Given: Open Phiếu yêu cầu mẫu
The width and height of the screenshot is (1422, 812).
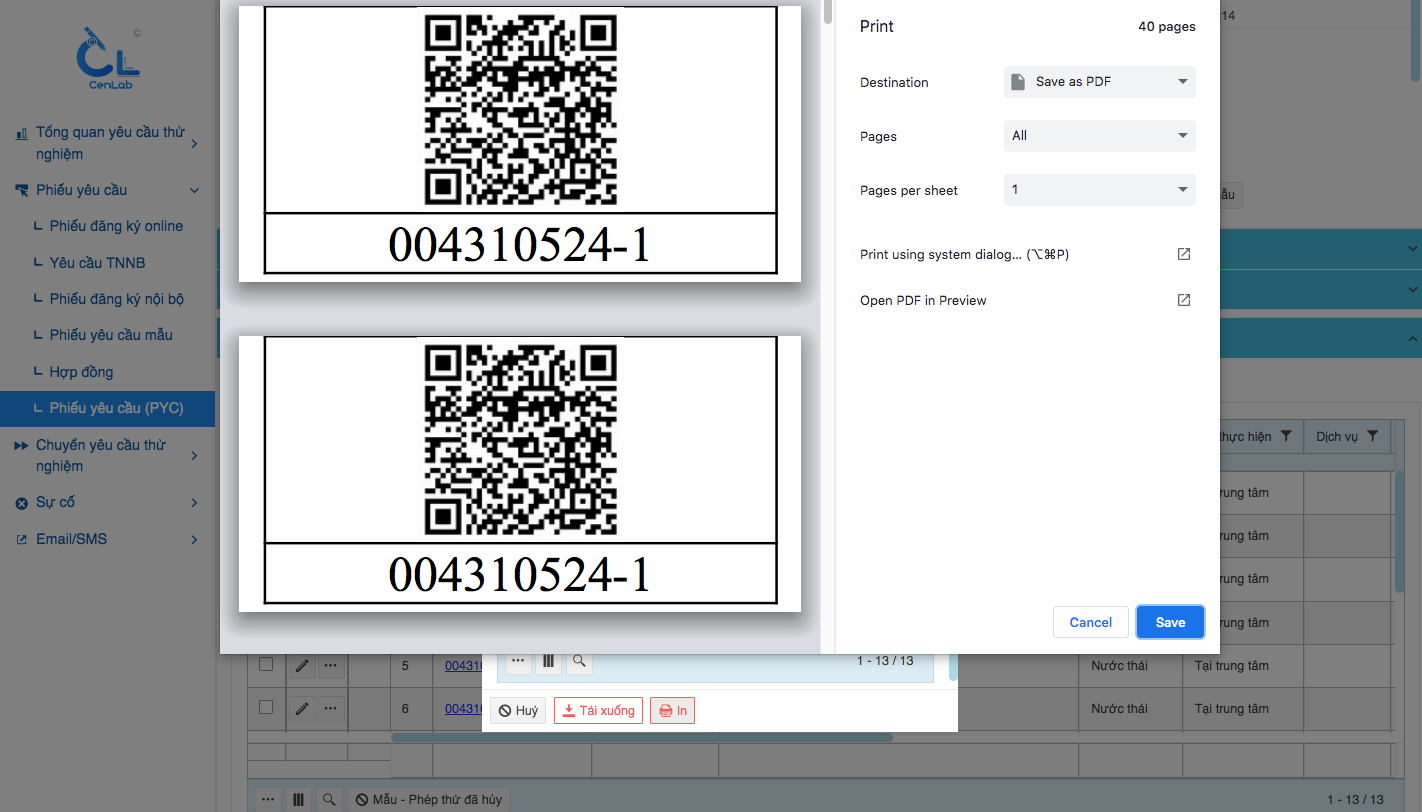Looking at the screenshot, I should click(x=111, y=335).
